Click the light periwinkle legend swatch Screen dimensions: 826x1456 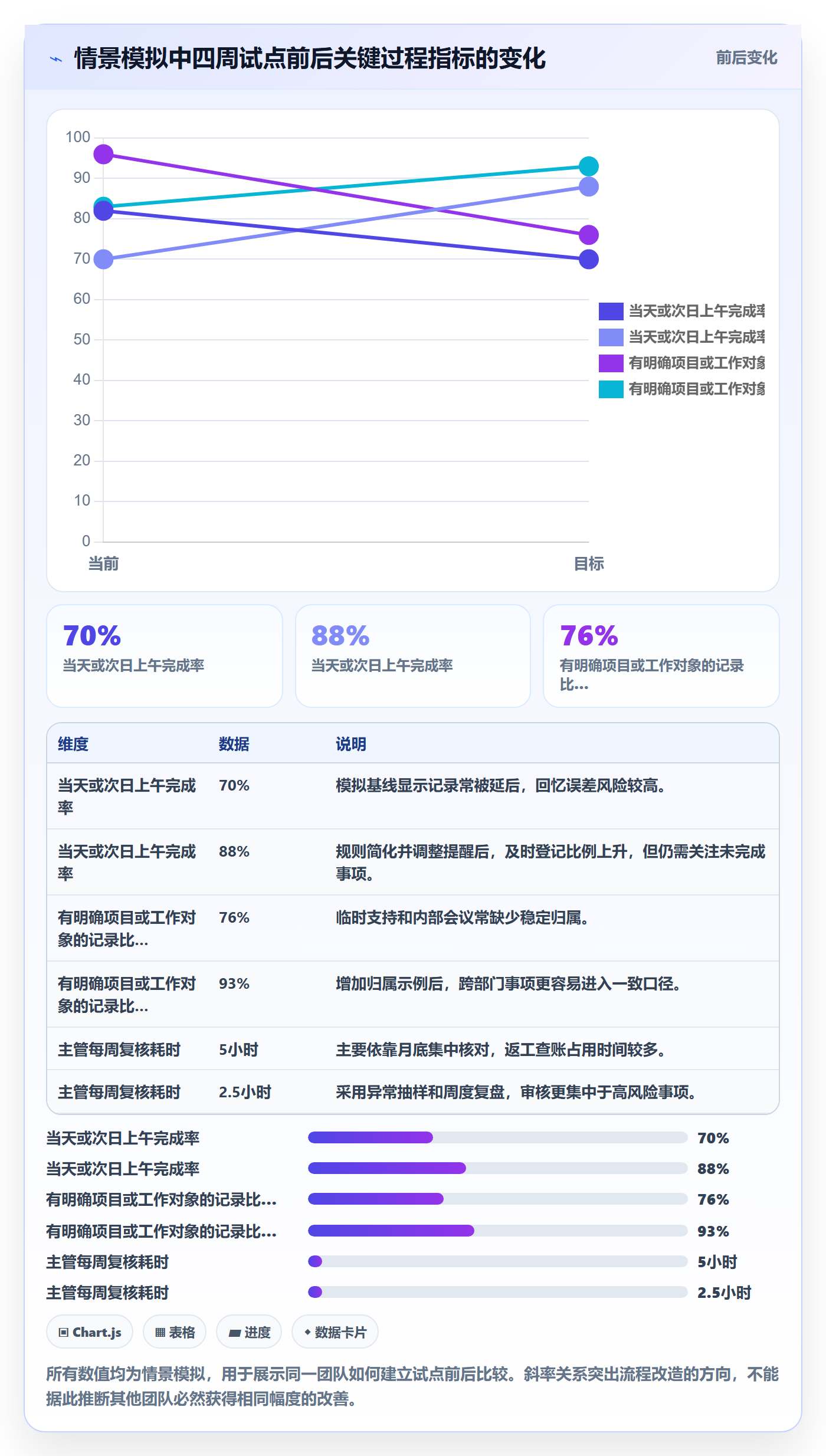pos(611,337)
